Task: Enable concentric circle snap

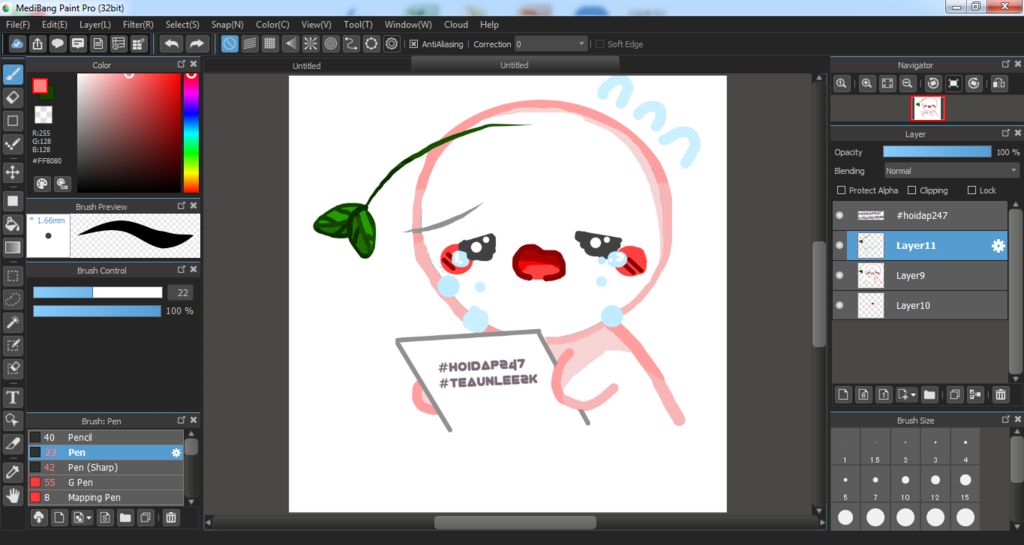Action: tap(330, 44)
